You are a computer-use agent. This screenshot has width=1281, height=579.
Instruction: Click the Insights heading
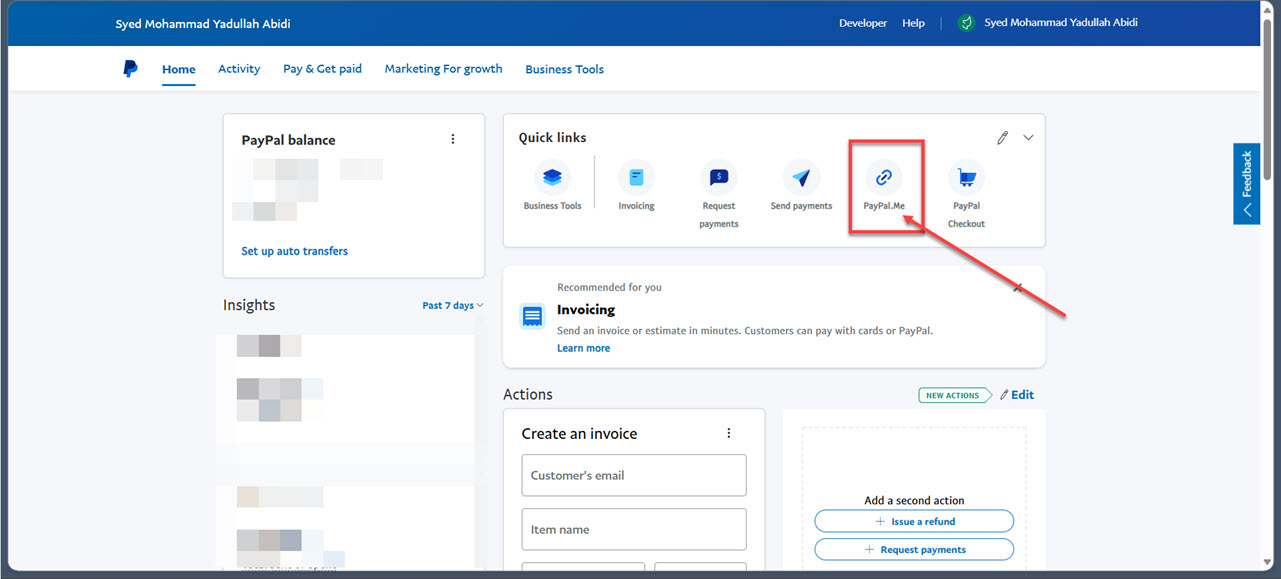[x=249, y=305]
